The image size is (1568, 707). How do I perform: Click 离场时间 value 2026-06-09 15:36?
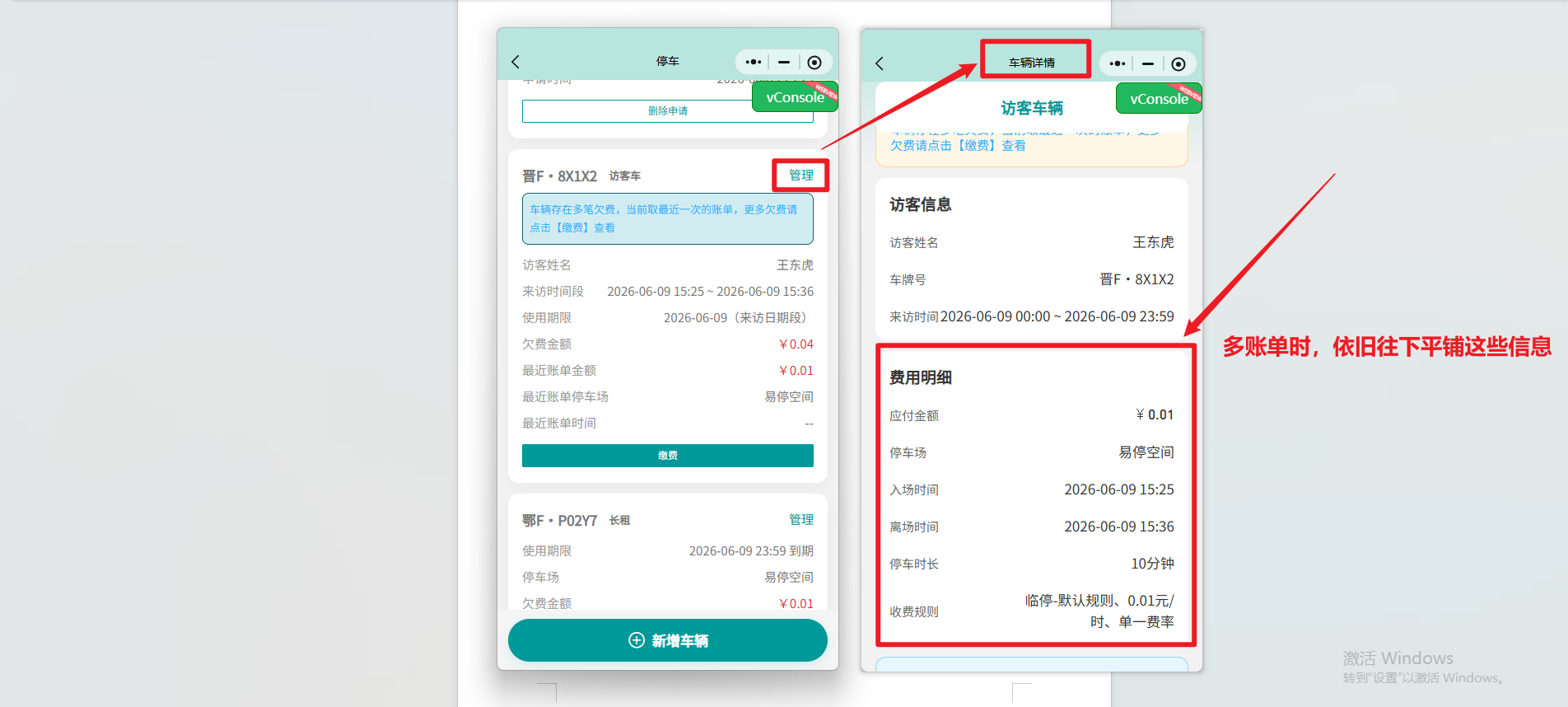point(1119,527)
